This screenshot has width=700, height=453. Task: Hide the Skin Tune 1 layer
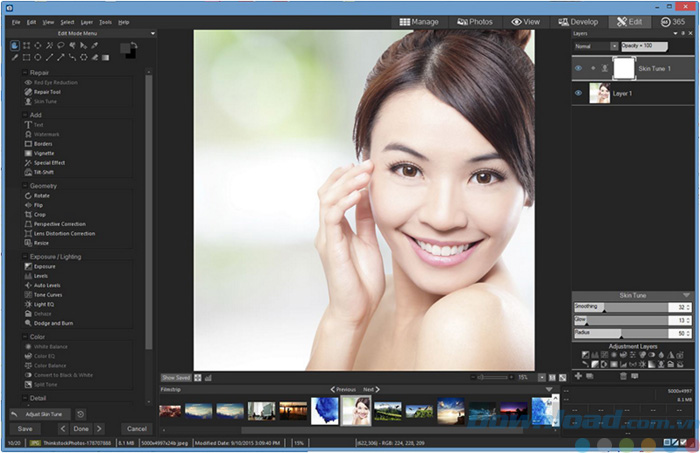click(579, 68)
